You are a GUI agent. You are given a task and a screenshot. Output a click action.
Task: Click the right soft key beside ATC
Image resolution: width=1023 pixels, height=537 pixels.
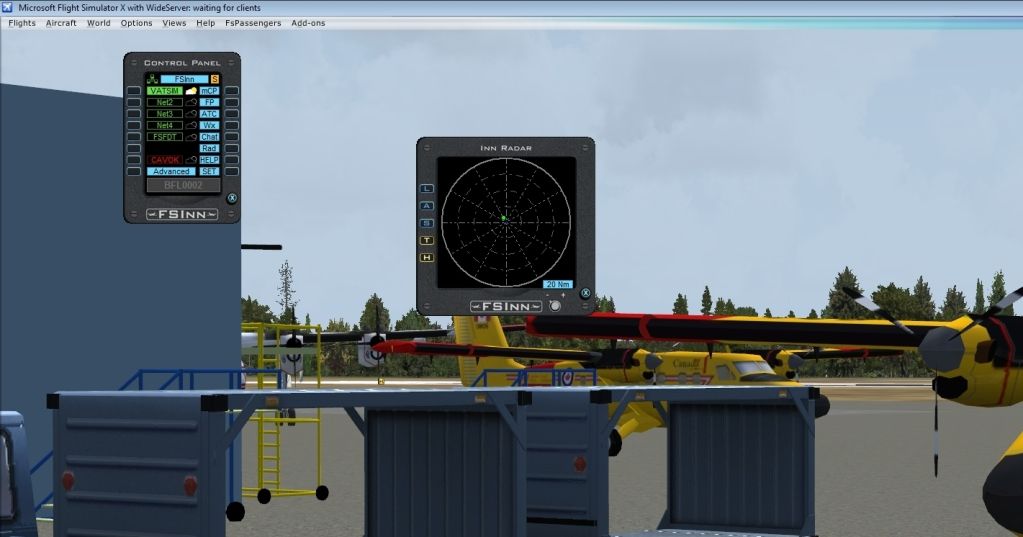(x=232, y=114)
